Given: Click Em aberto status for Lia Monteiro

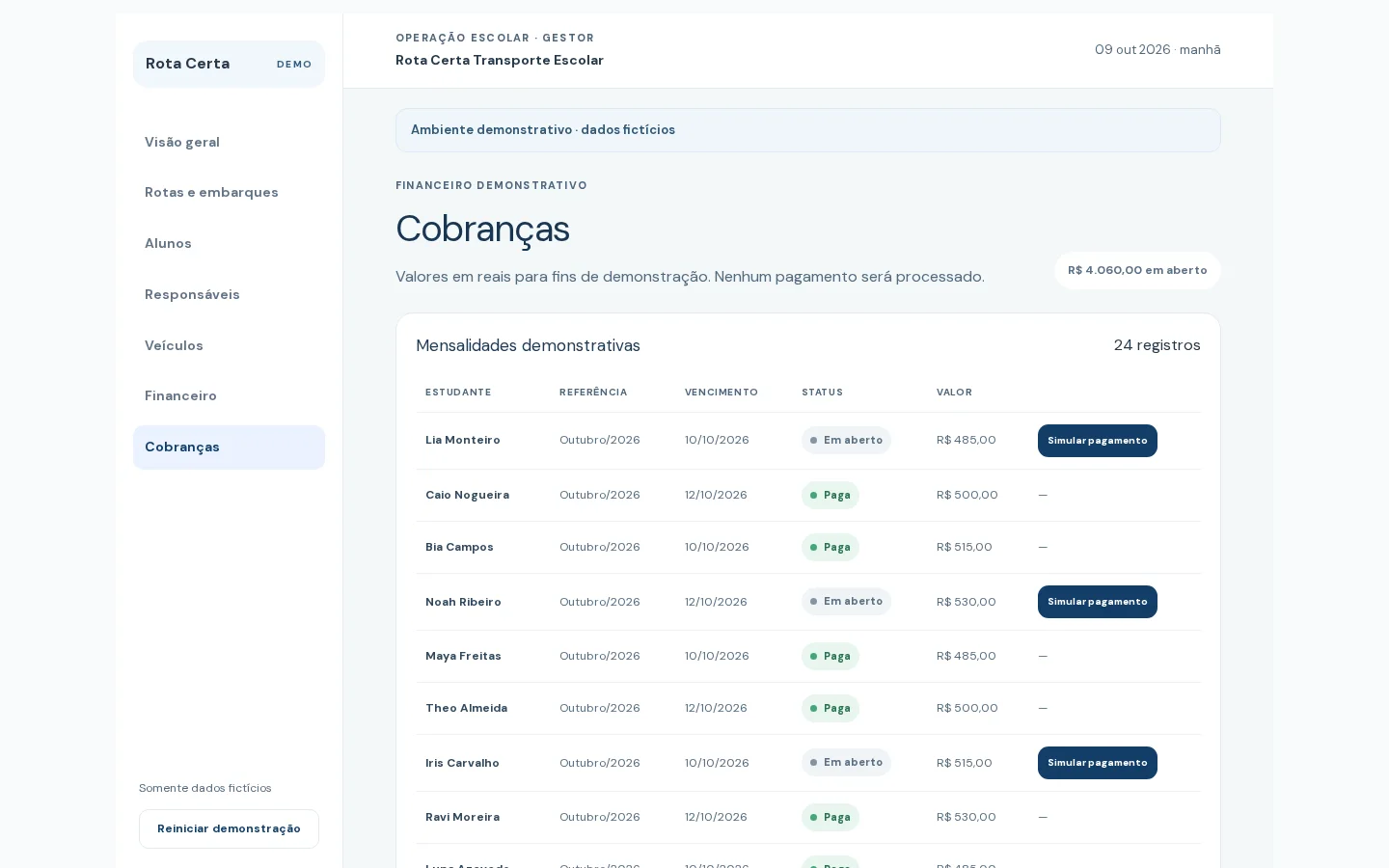Looking at the screenshot, I should (x=846, y=441).
